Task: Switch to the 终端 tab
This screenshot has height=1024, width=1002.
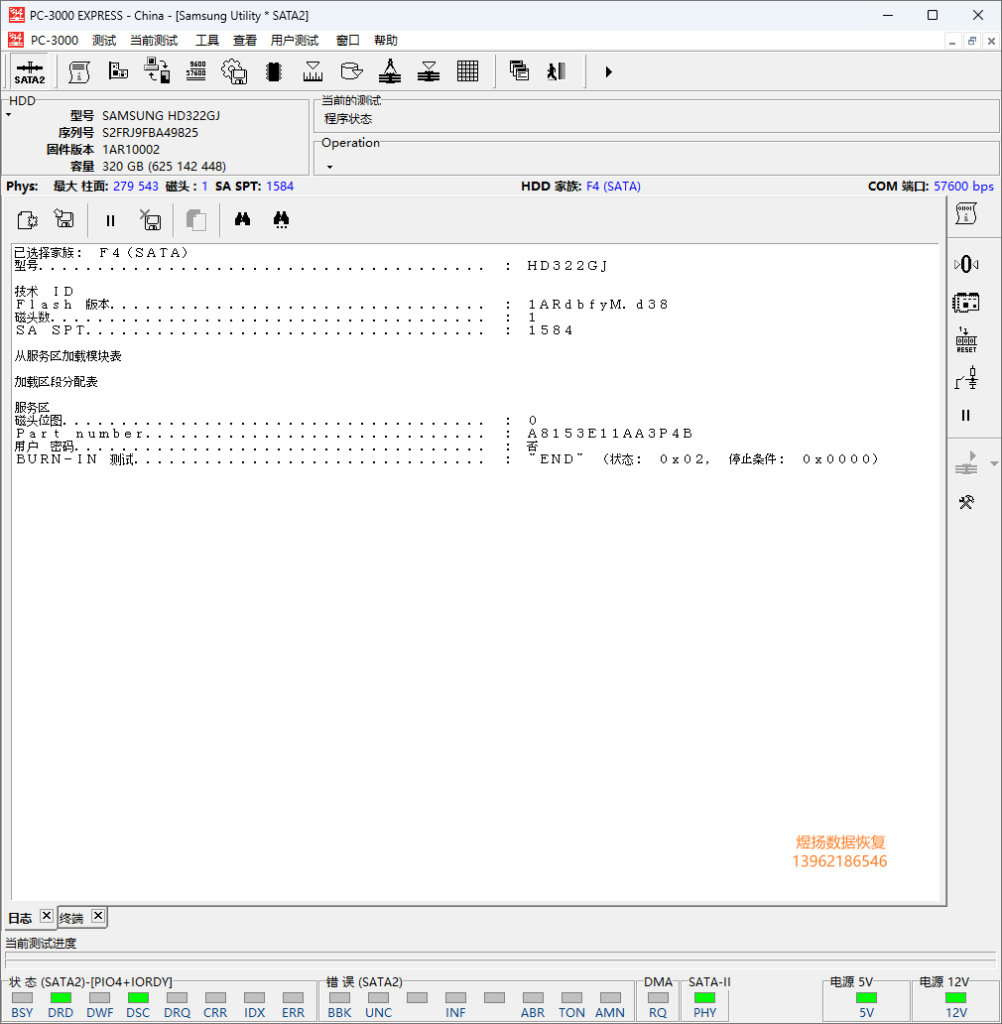Action: [x=71, y=918]
